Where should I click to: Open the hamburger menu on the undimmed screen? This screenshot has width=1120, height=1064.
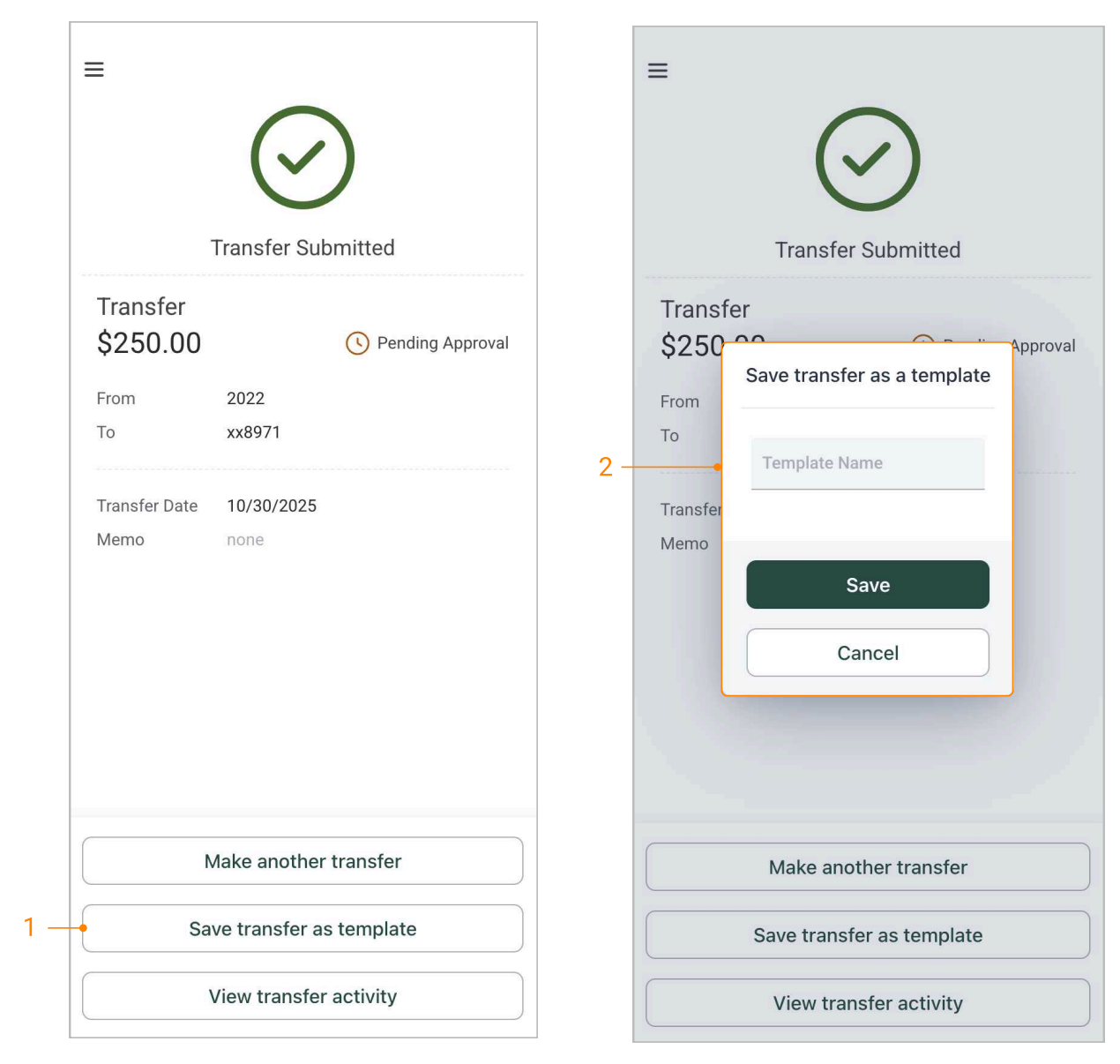(x=93, y=70)
